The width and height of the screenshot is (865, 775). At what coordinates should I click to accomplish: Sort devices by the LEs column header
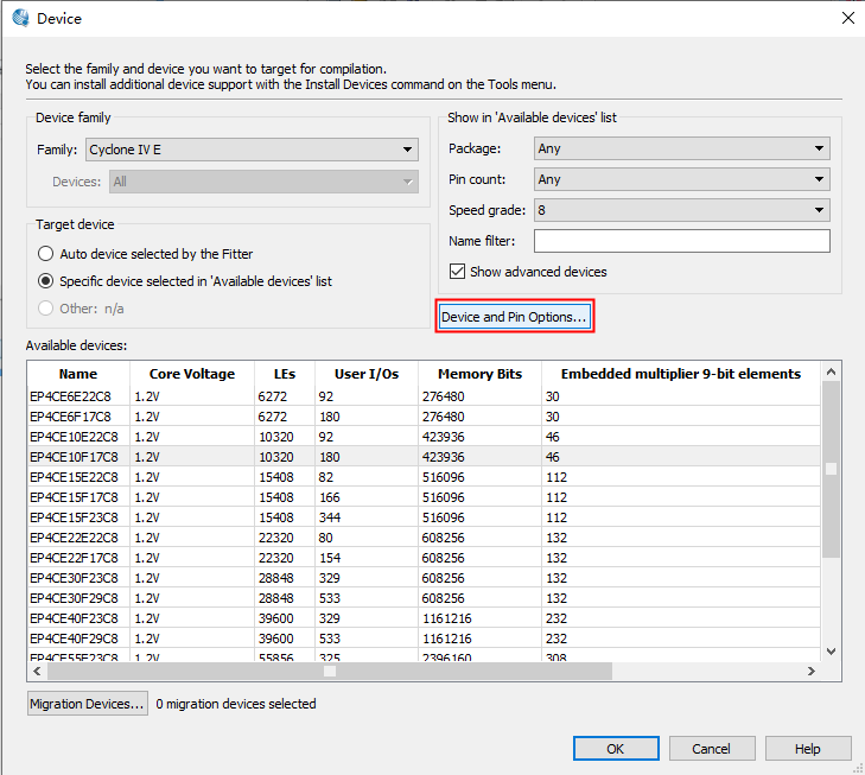click(x=283, y=374)
